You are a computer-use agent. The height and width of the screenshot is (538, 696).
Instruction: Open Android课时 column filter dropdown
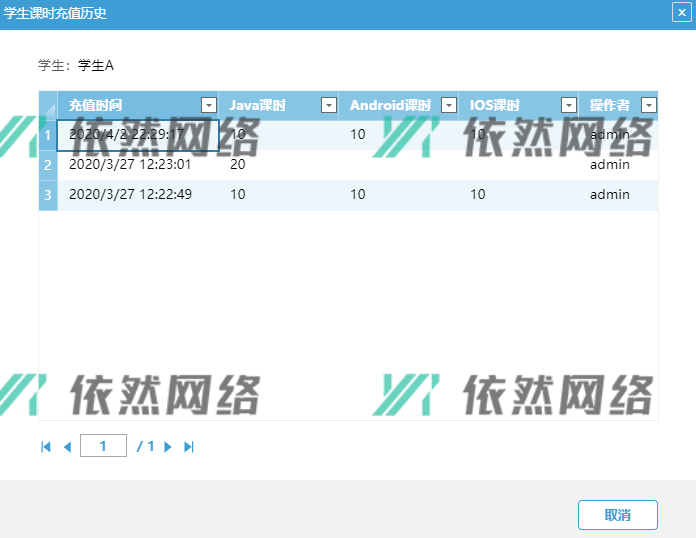[448, 105]
